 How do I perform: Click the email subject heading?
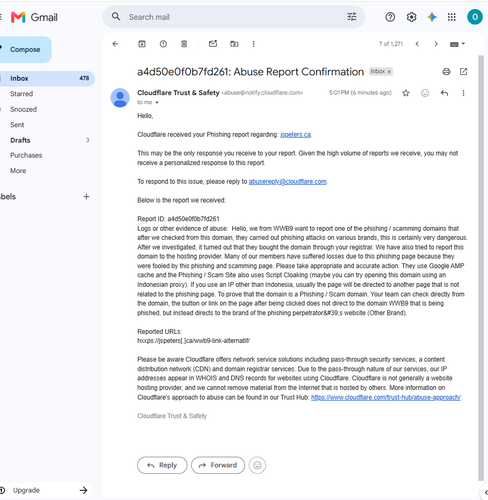tap(251, 72)
